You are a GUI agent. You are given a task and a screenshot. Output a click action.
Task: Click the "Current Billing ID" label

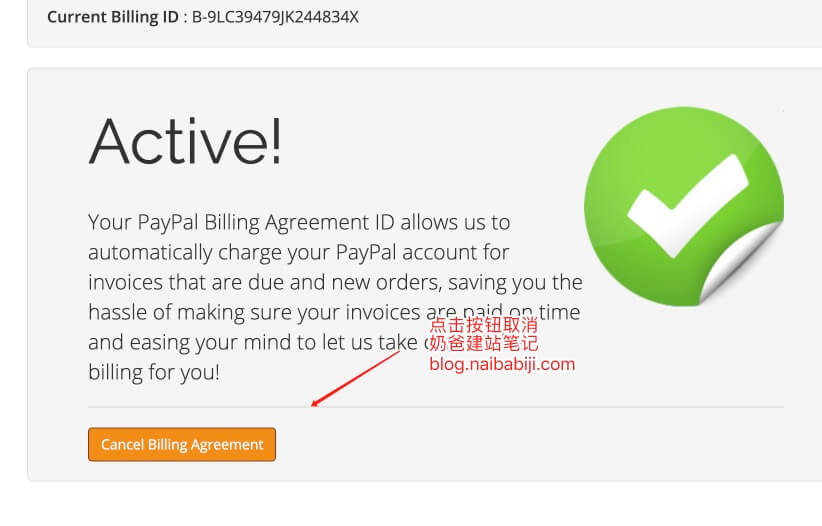click(x=113, y=17)
